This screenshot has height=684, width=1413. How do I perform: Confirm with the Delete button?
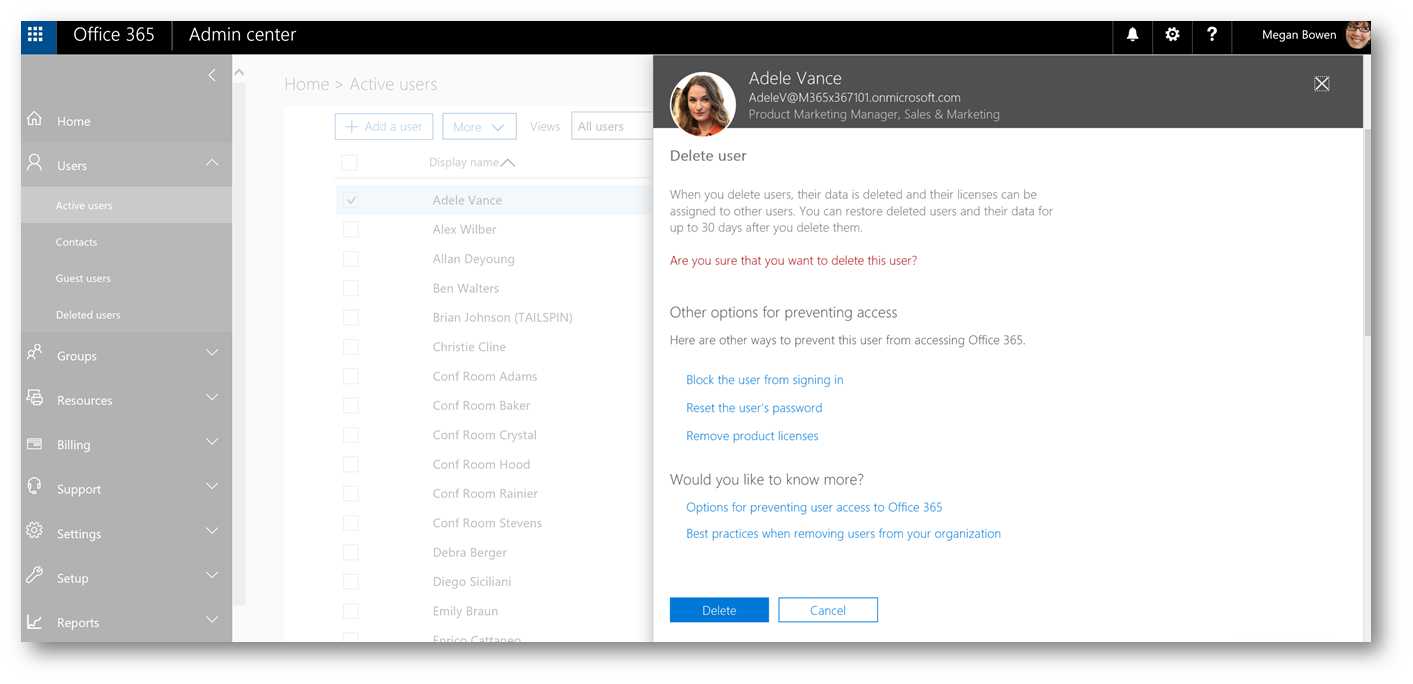pyautogui.click(x=719, y=610)
